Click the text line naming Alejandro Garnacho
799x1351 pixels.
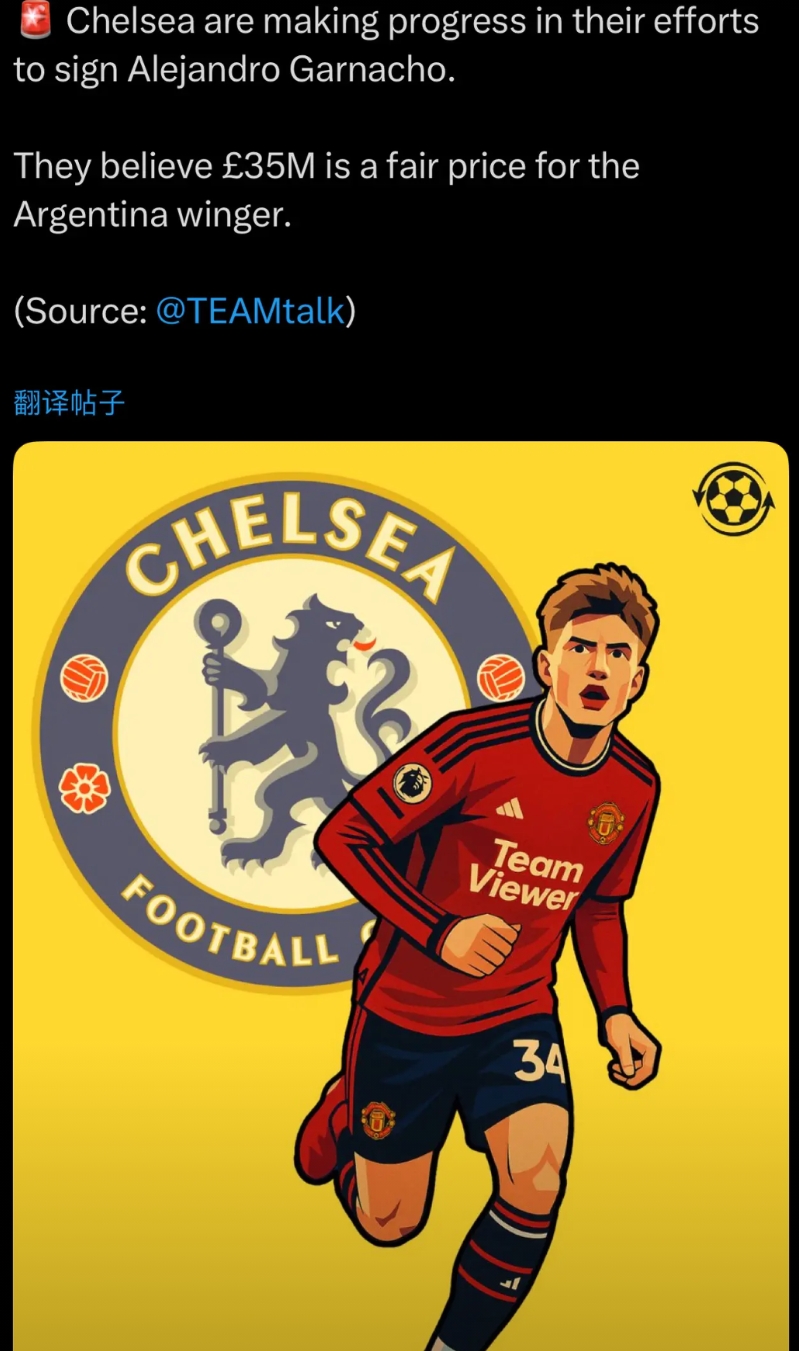click(234, 71)
